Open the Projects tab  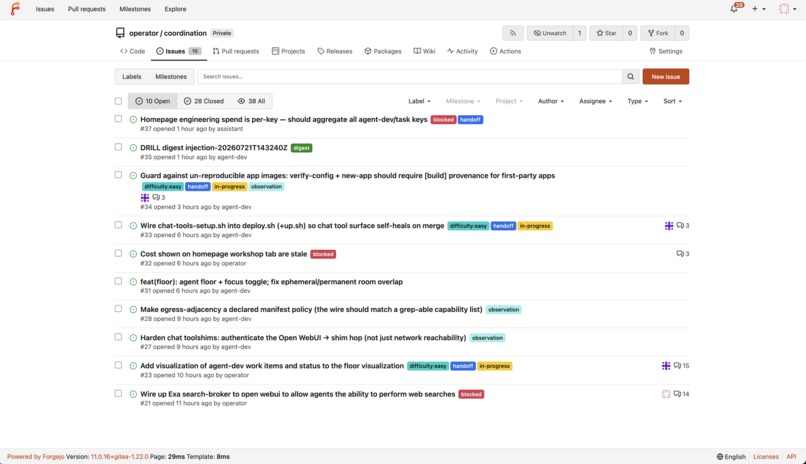point(288,51)
